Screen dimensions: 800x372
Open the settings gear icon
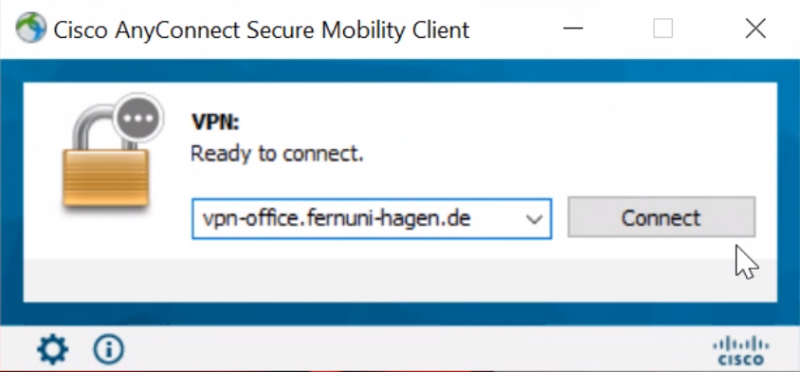point(53,349)
